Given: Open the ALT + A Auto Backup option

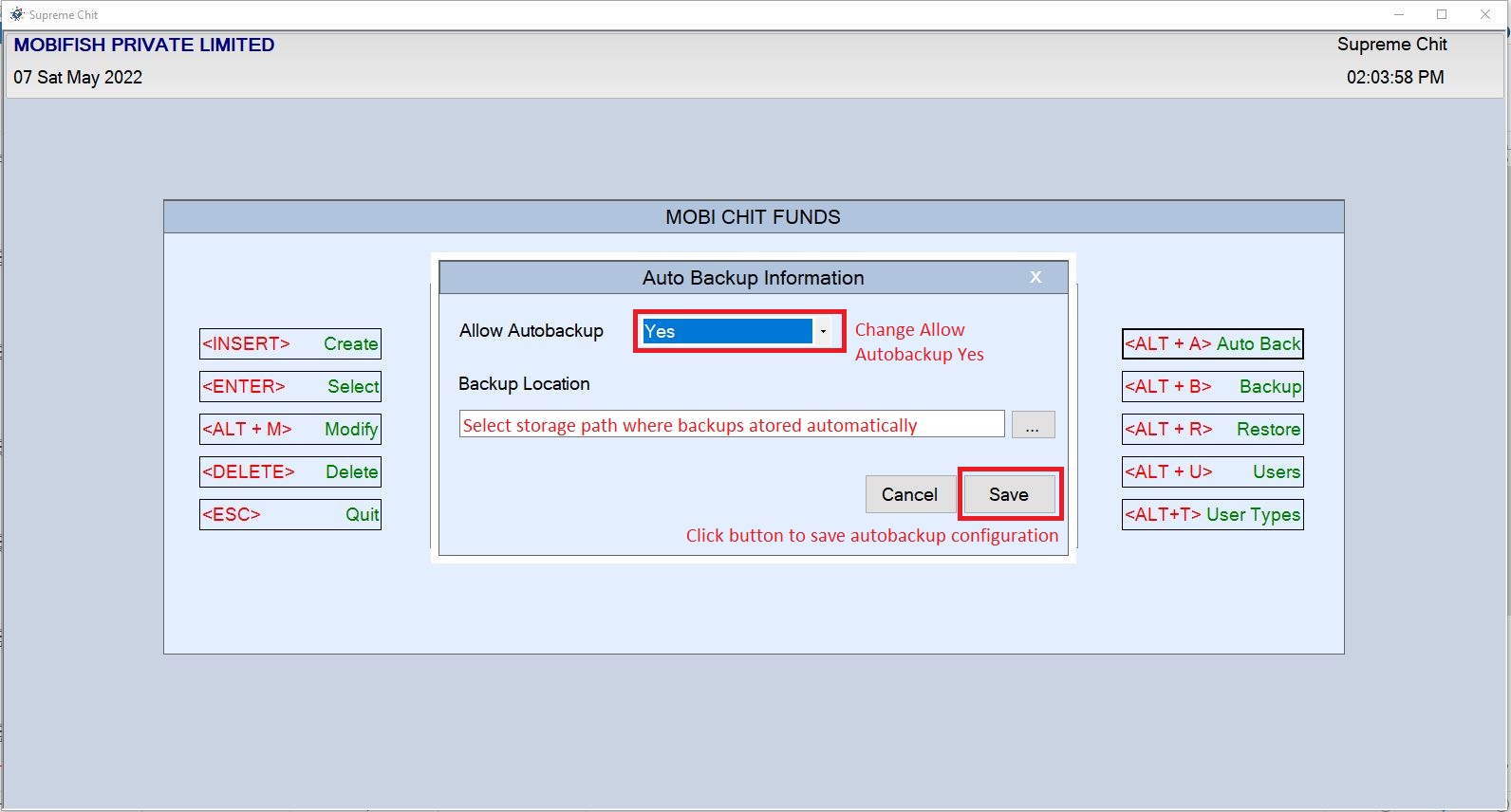Looking at the screenshot, I should tap(1212, 343).
